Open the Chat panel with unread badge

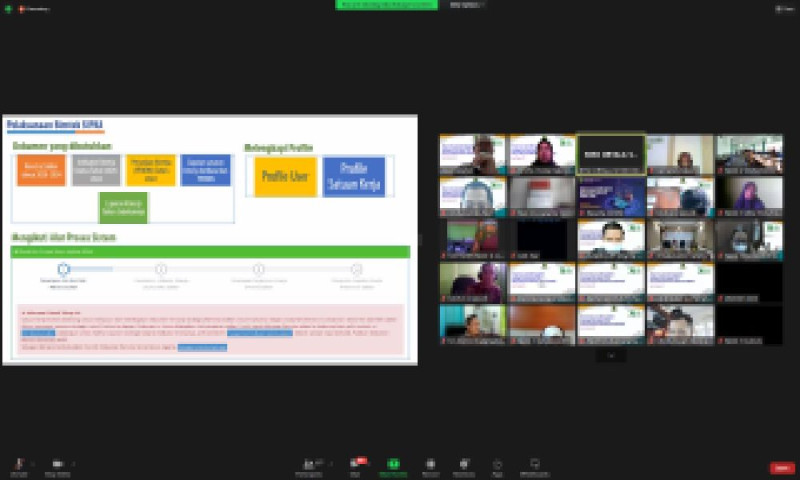coord(357,465)
